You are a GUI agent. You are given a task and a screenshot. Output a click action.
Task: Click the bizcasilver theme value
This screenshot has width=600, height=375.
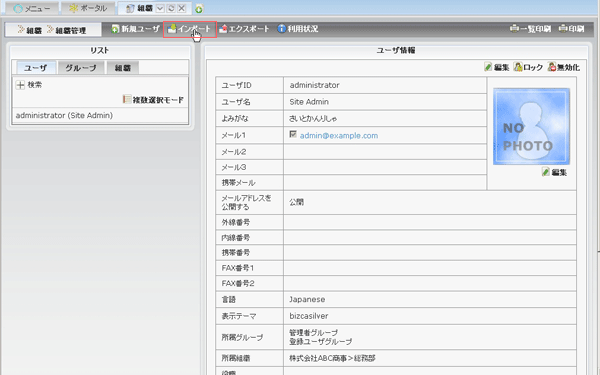coord(309,316)
